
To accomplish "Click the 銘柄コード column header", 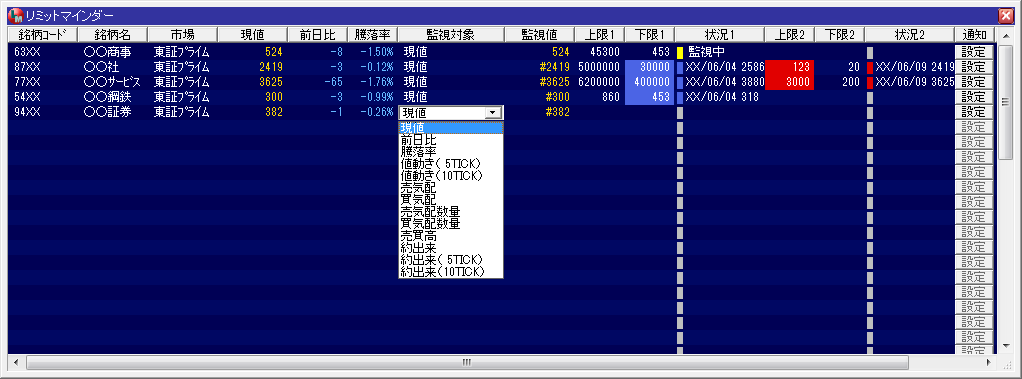I will click(42, 35).
